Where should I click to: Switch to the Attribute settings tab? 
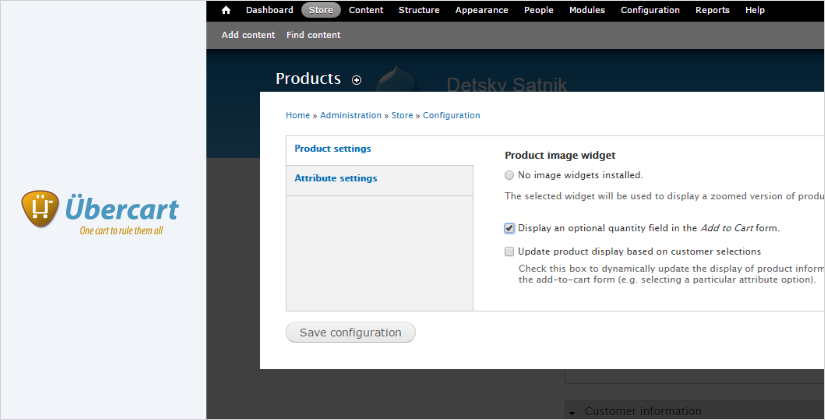pos(336,178)
